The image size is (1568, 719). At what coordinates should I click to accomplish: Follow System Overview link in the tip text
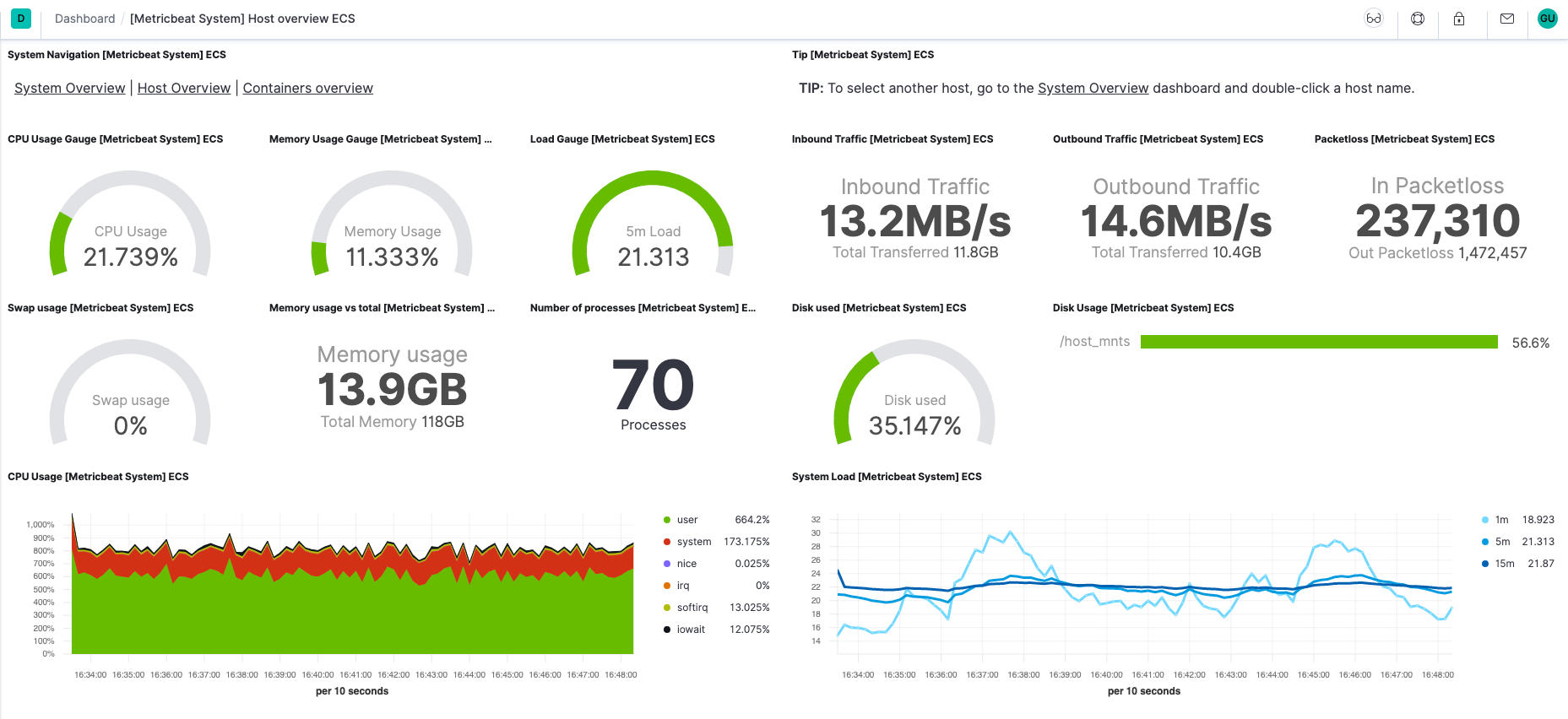point(1093,88)
